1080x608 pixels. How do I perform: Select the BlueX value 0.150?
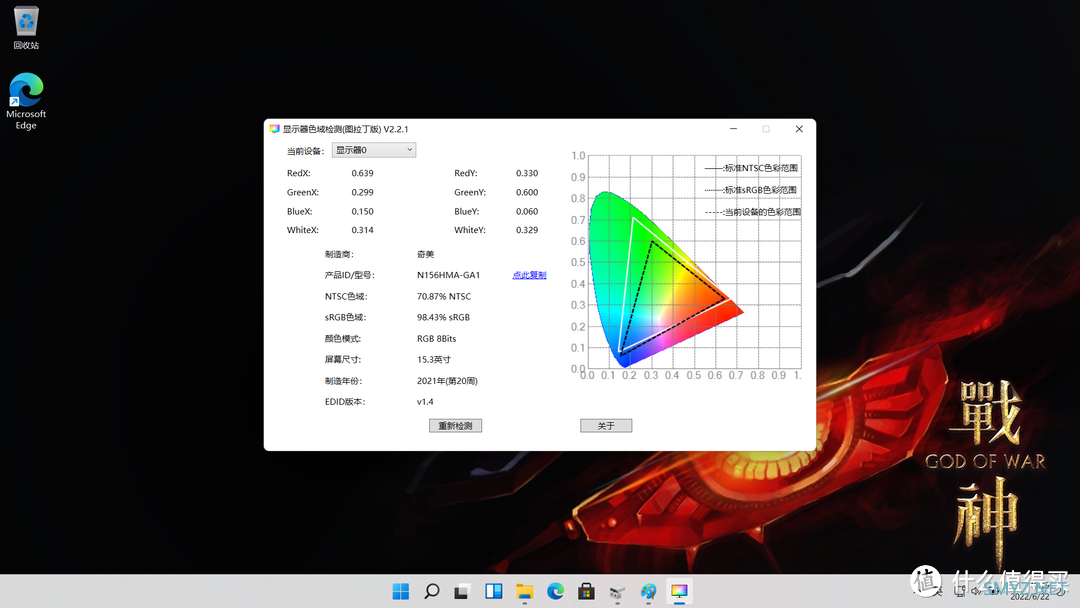point(362,211)
